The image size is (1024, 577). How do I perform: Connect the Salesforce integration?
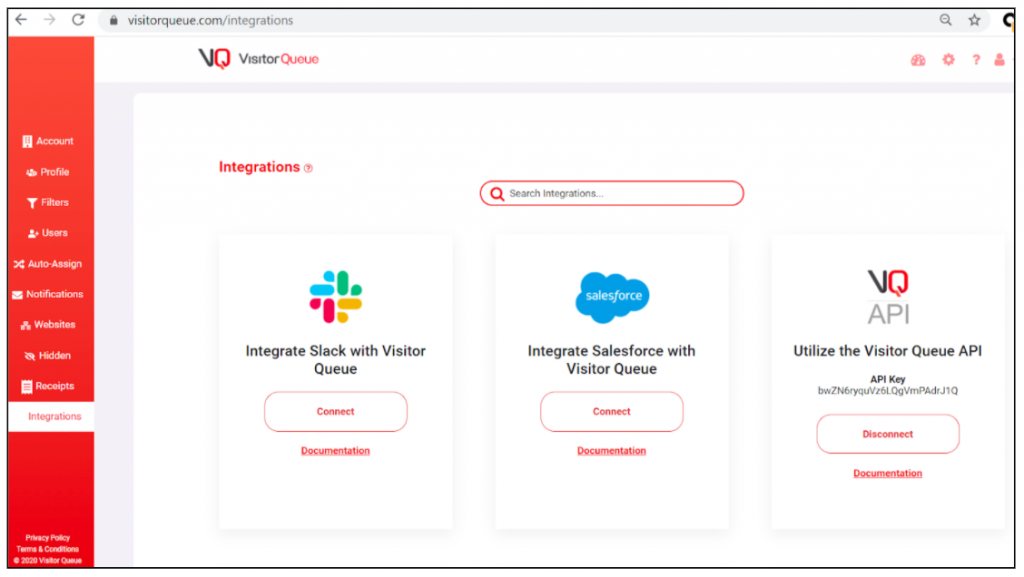[x=612, y=412]
